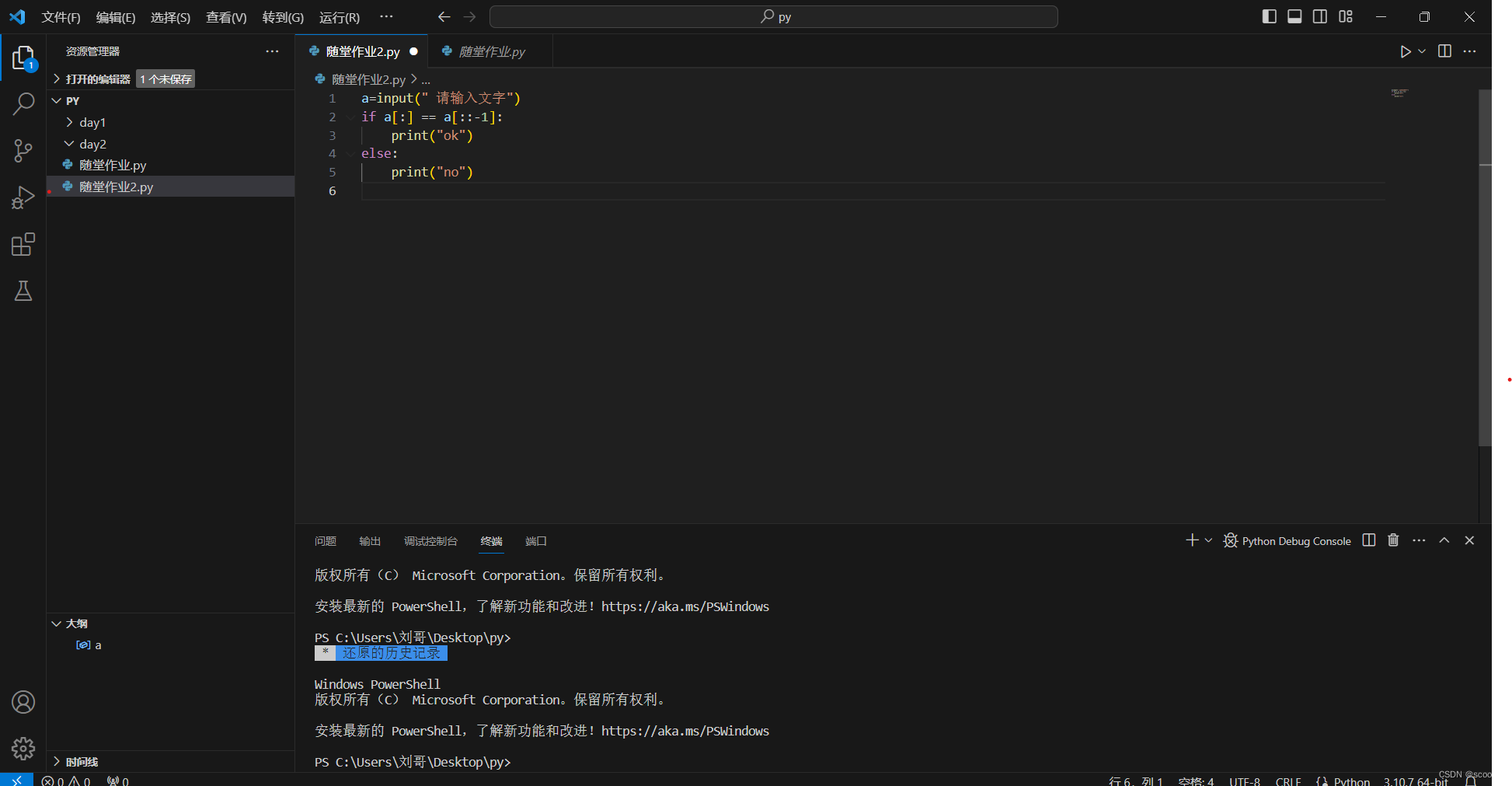The width and height of the screenshot is (1512, 786).
Task: Run the Python file from editor toolbar
Action: coord(1405,51)
